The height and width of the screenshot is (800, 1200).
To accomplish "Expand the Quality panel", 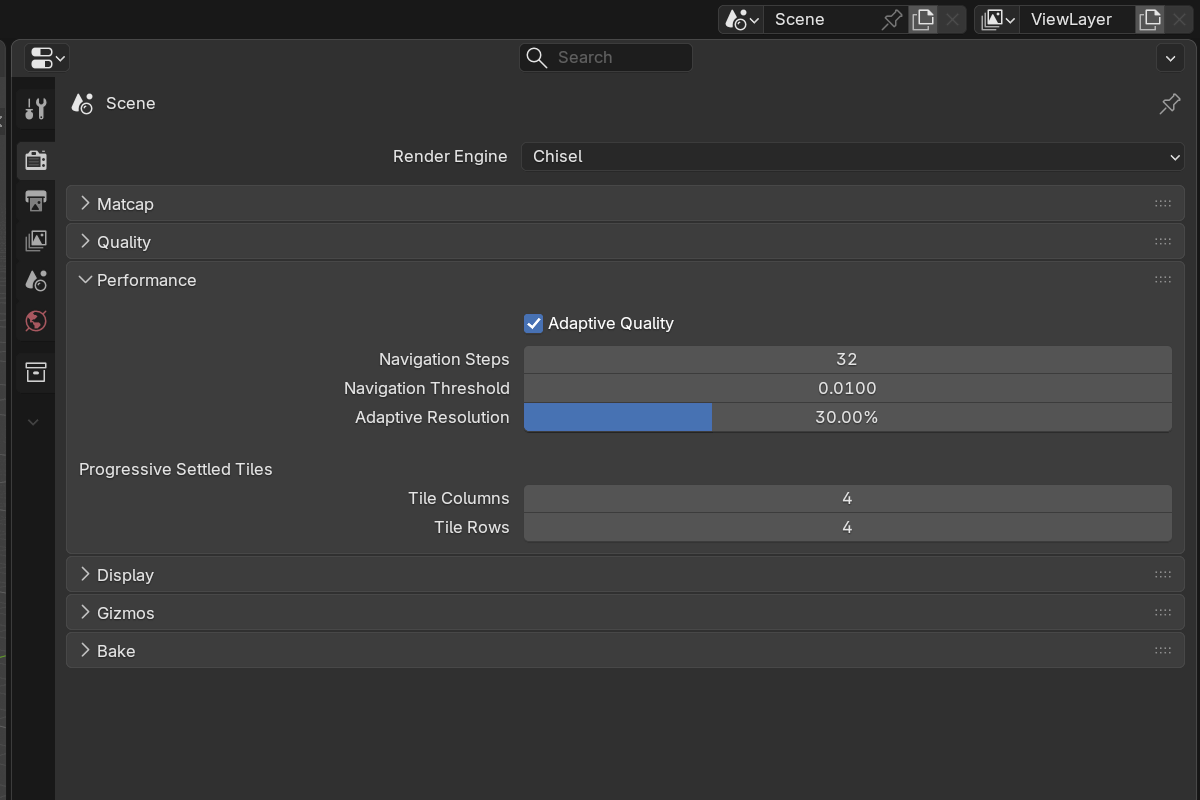I will (x=625, y=242).
